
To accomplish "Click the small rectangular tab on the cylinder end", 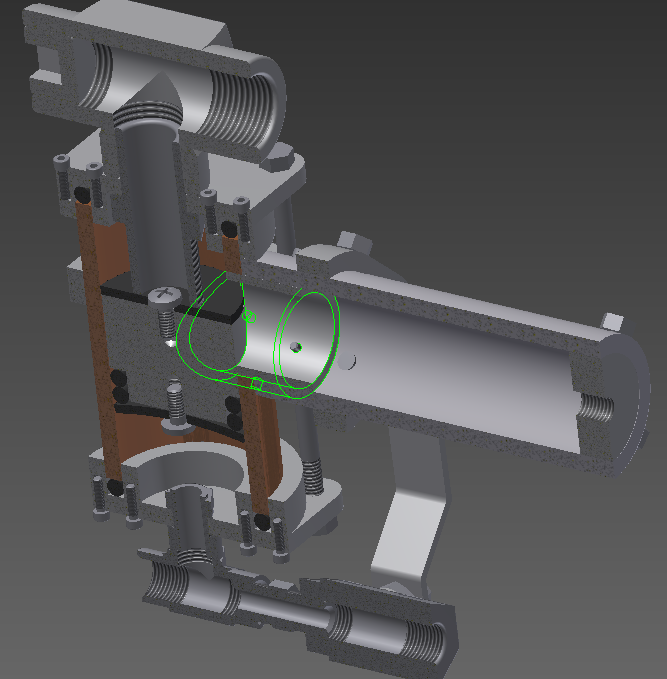I will [x=613, y=321].
